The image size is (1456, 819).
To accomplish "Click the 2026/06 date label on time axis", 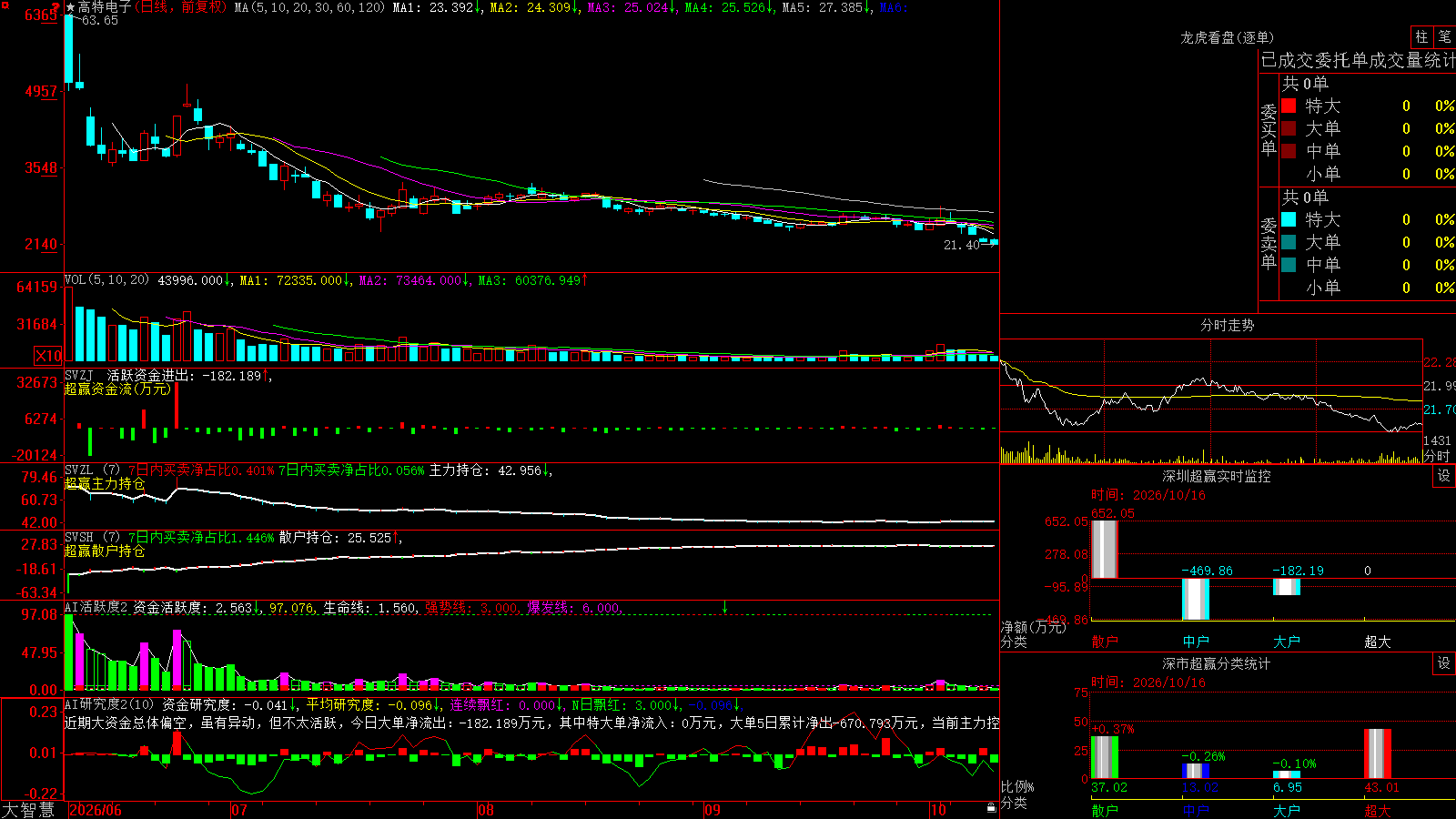I will tap(96, 810).
